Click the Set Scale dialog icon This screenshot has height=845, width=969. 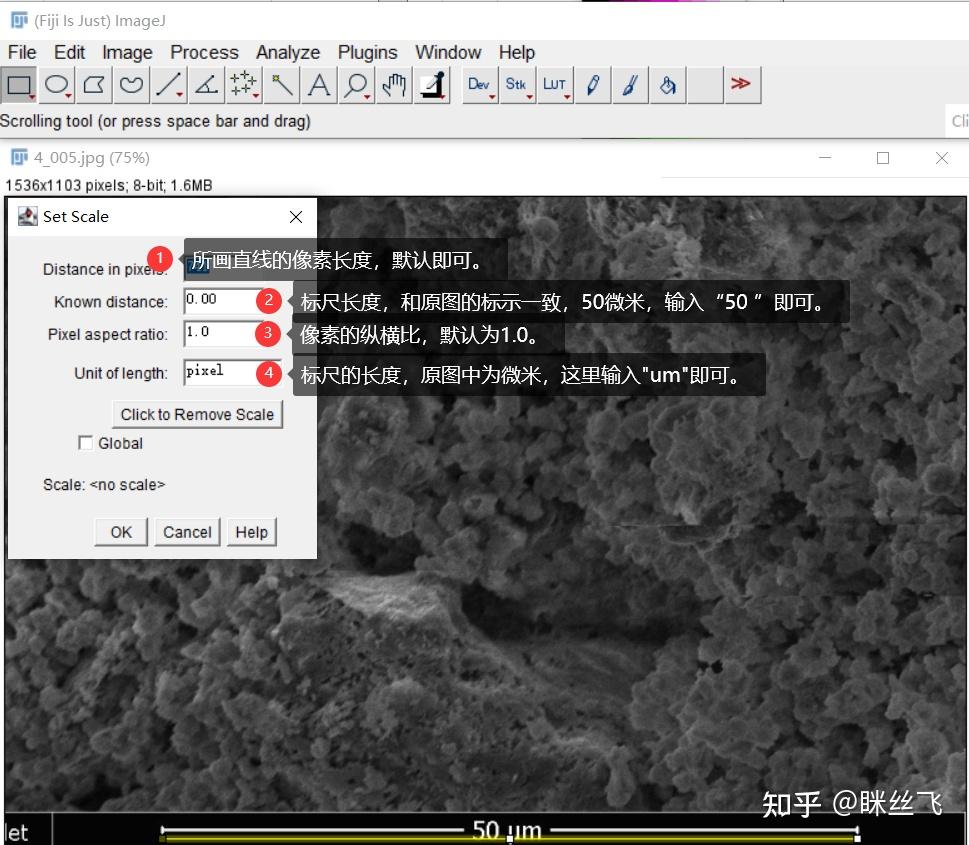pos(27,216)
